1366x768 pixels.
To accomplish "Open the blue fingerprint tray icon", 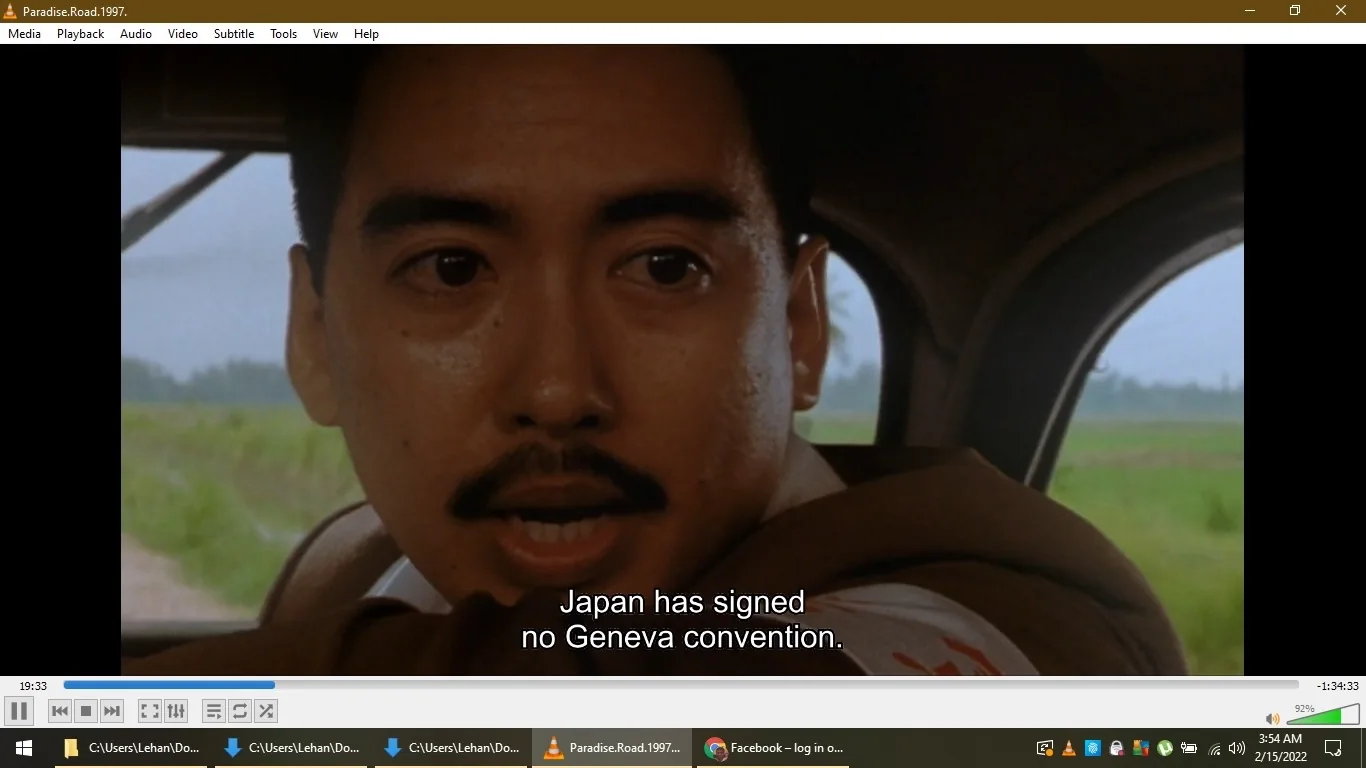I will [1093, 748].
